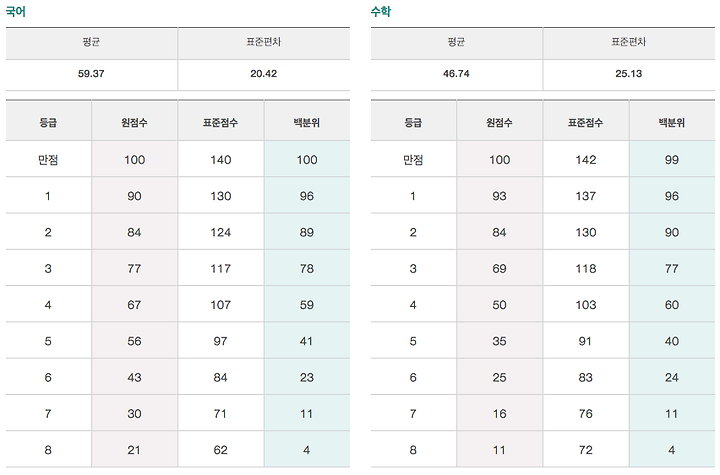
Task: Click the 표준편차 header in 국어 table
Action: click(264, 42)
